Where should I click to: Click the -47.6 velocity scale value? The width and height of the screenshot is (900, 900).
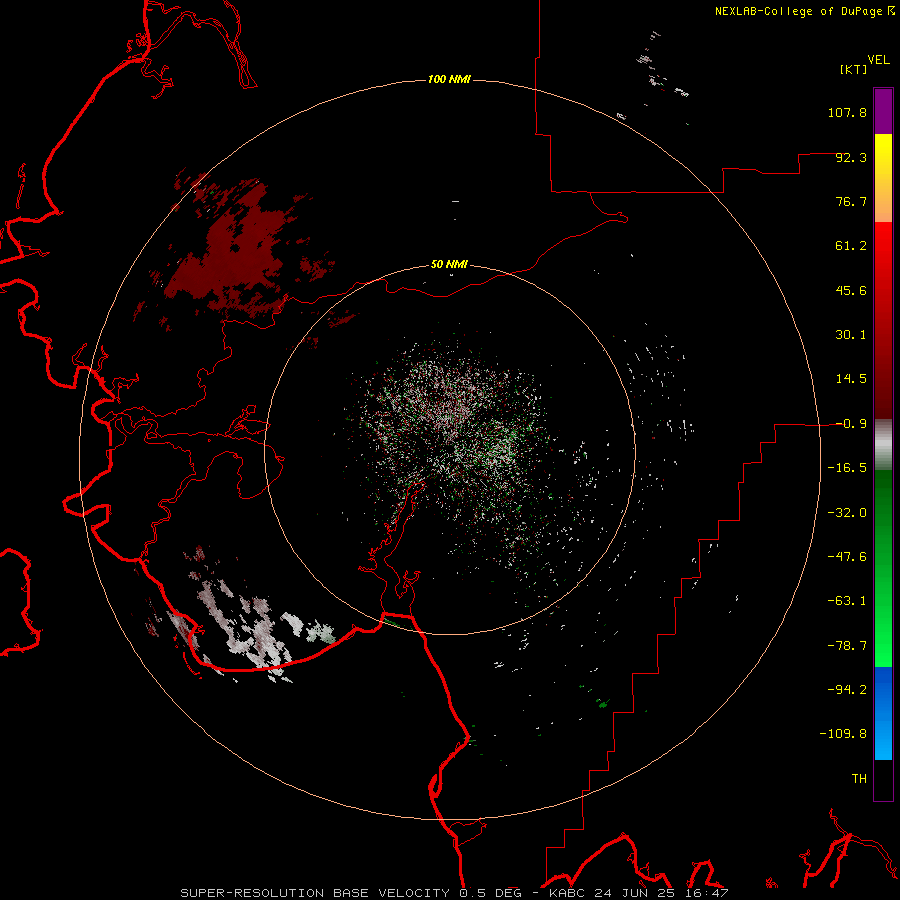847,557
